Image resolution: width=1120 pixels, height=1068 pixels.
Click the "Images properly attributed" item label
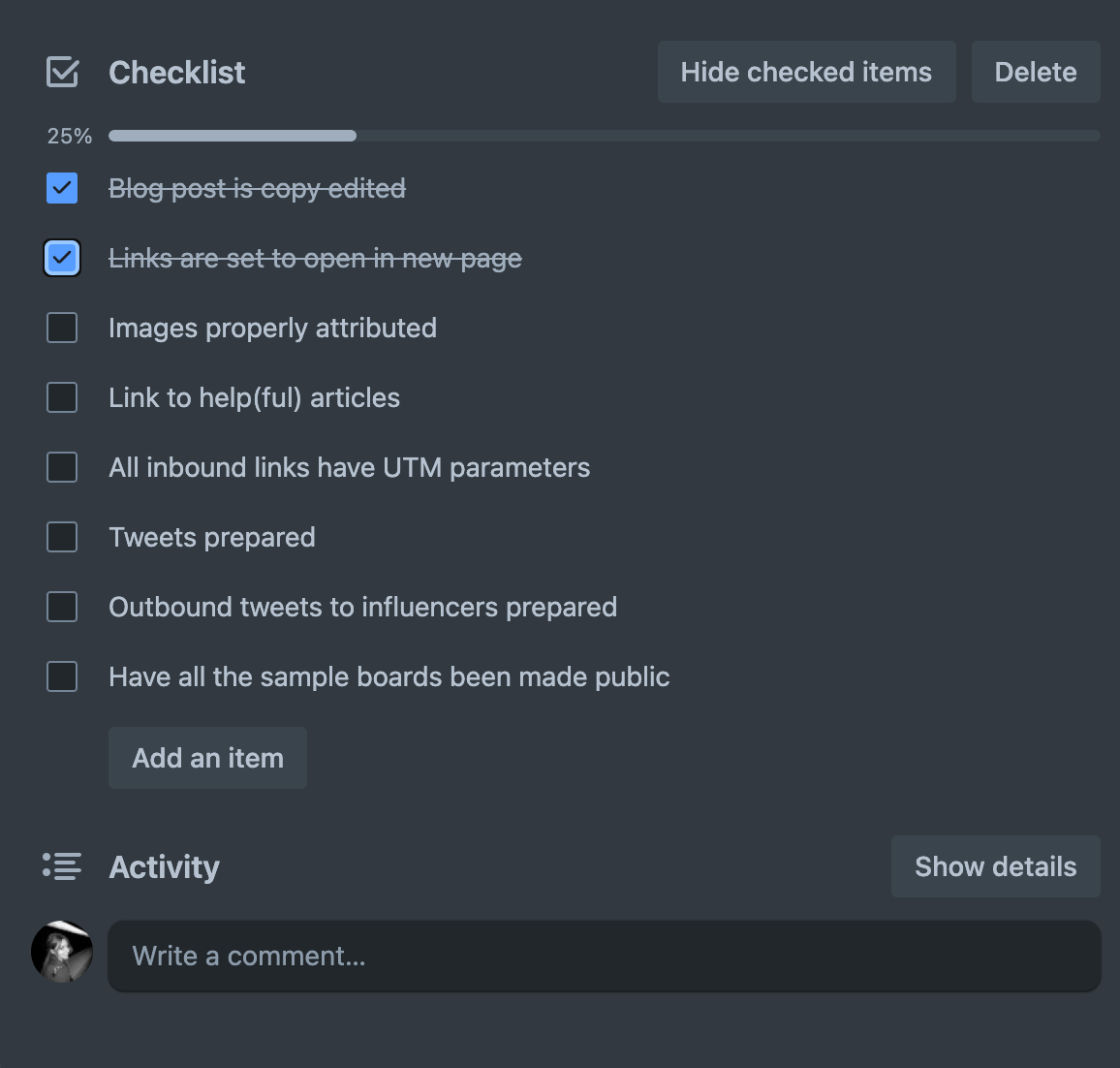coord(272,328)
